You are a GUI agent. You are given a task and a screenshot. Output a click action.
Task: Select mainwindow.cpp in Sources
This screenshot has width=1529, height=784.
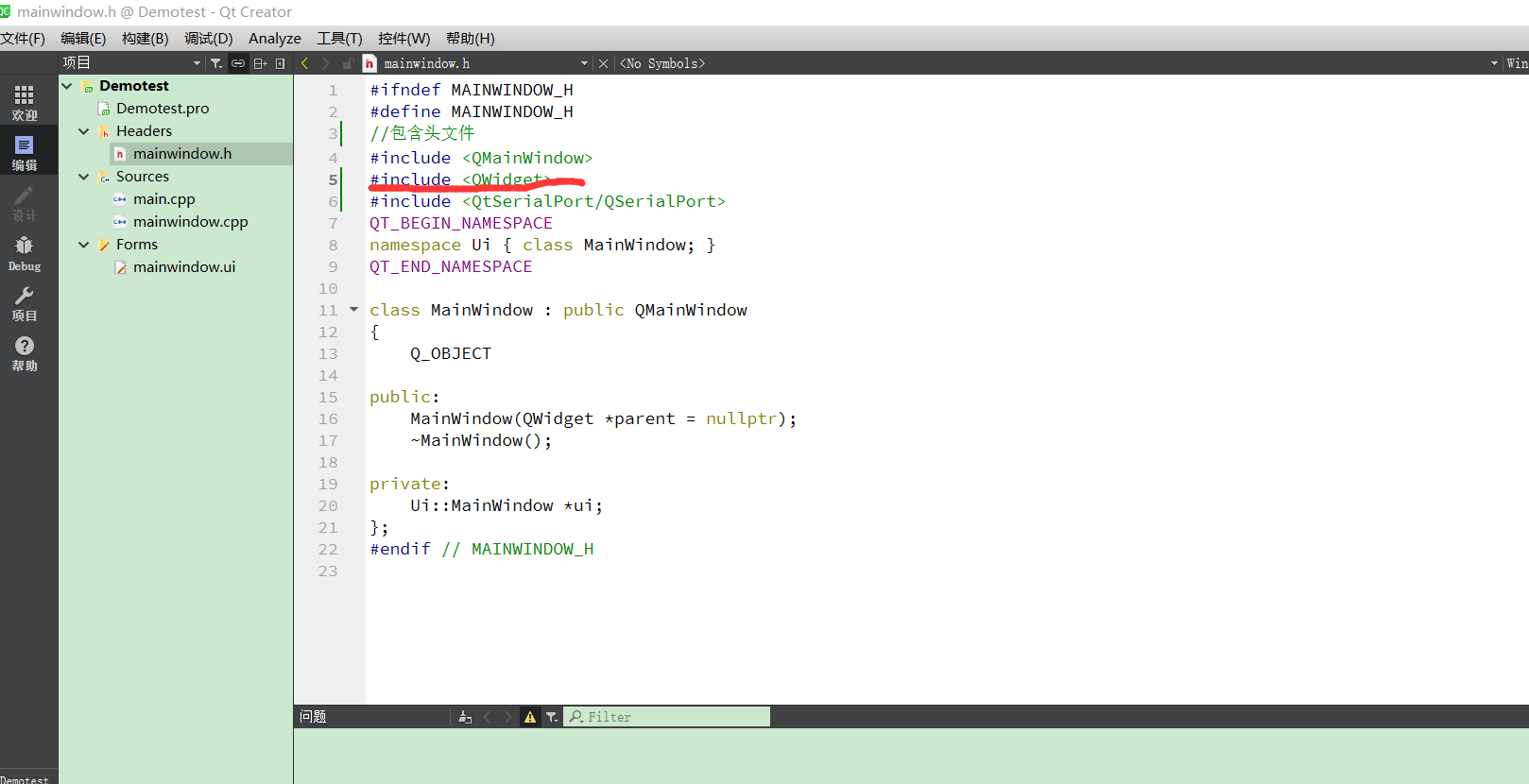pyautogui.click(x=191, y=222)
